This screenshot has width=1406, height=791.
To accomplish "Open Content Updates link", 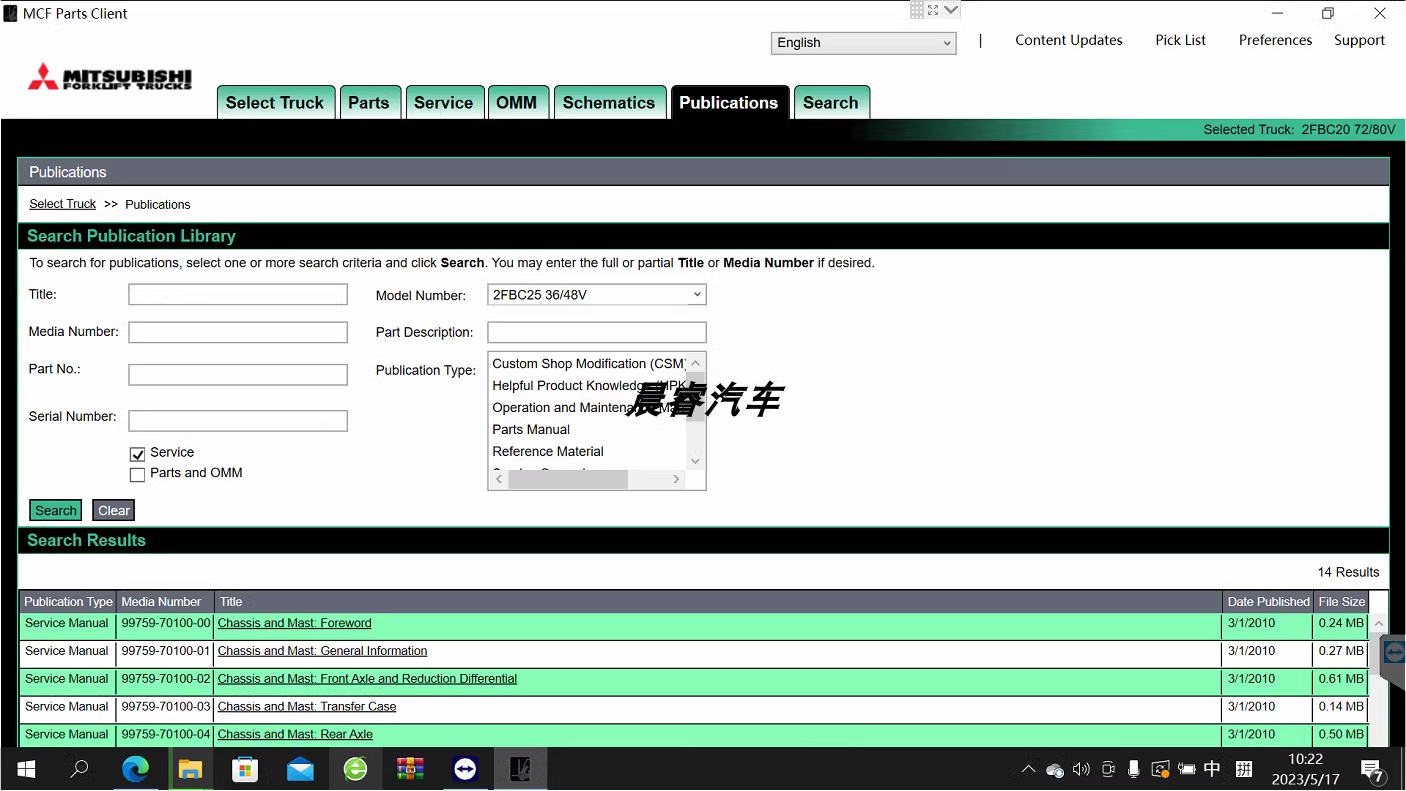I will (x=1069, y=40).
